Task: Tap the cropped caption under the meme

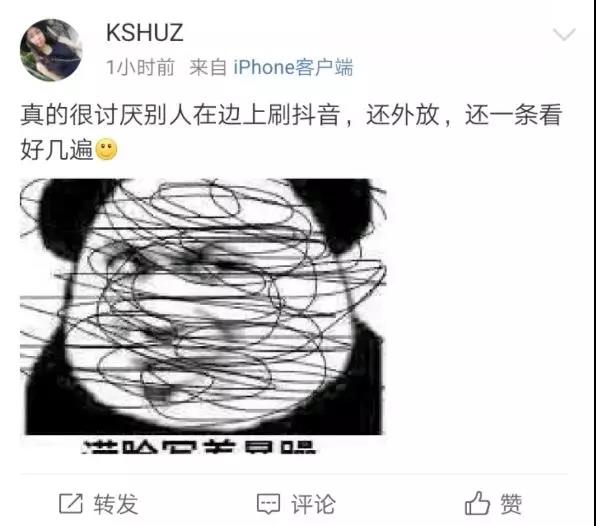Action: [x=199, y=447]
